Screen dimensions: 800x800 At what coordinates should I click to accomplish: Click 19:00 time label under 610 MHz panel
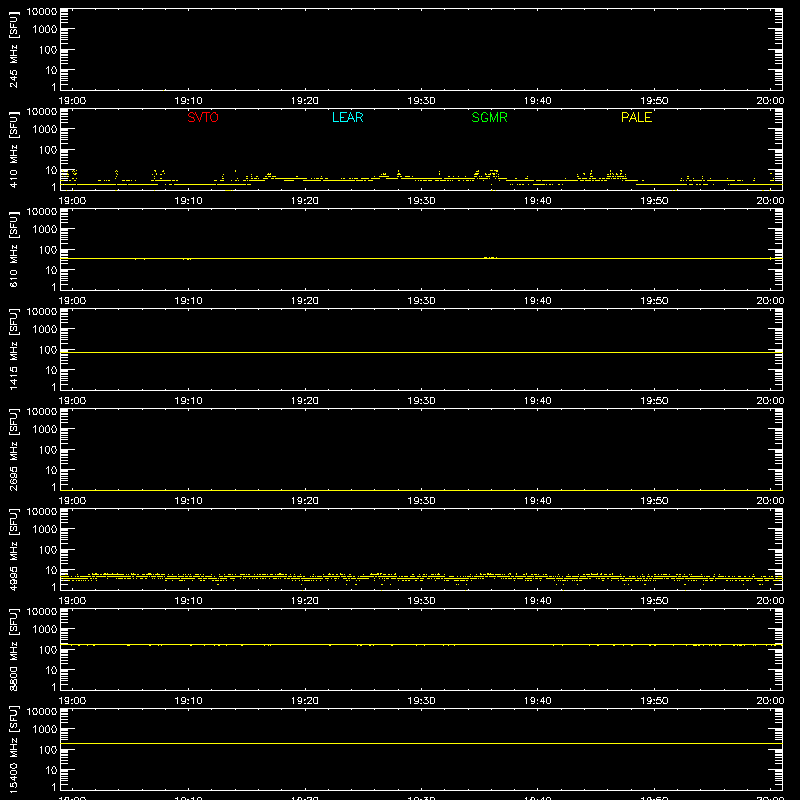pos(72,301)
